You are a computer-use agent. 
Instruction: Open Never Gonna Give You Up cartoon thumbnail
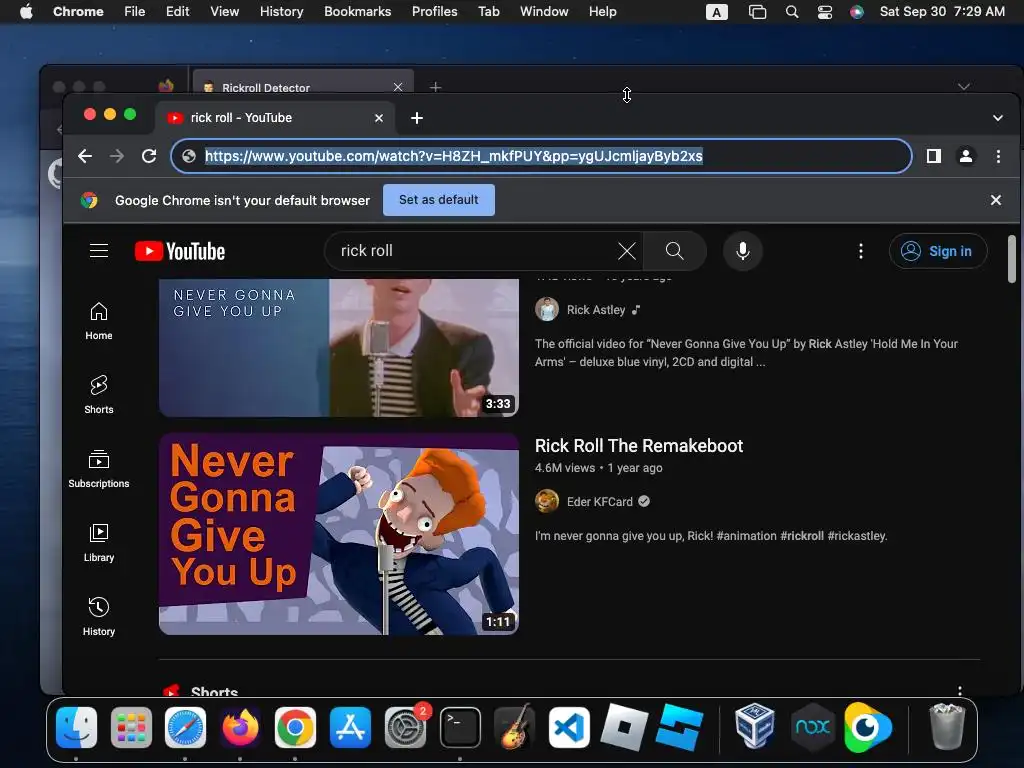click(x=338, y=534)
